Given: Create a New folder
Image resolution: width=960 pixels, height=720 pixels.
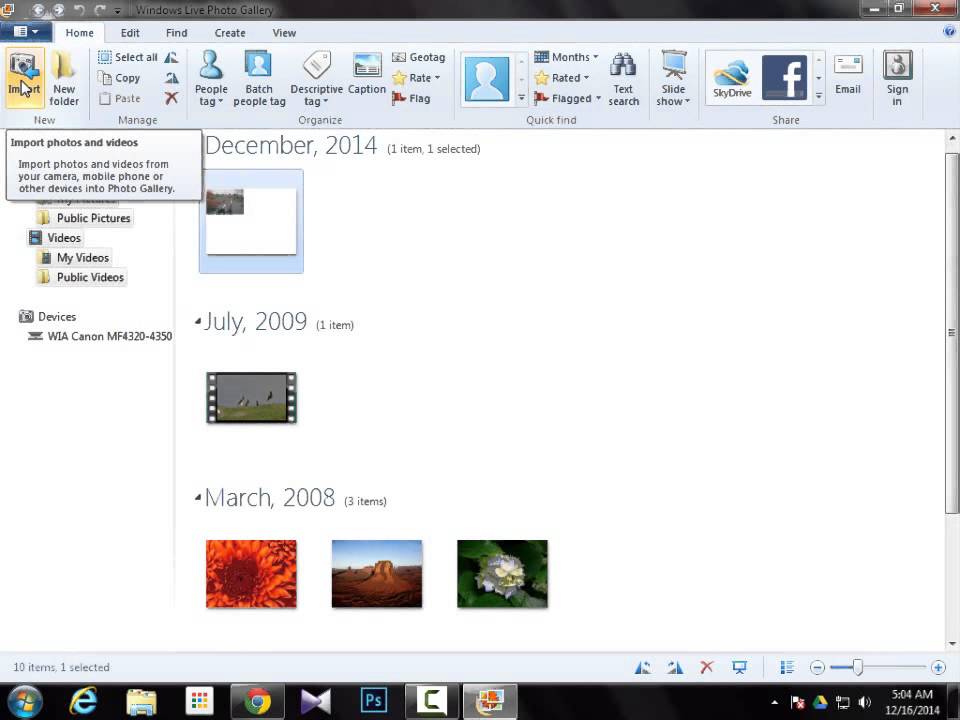Looking at the screenshot, I should tap(64, 78).
